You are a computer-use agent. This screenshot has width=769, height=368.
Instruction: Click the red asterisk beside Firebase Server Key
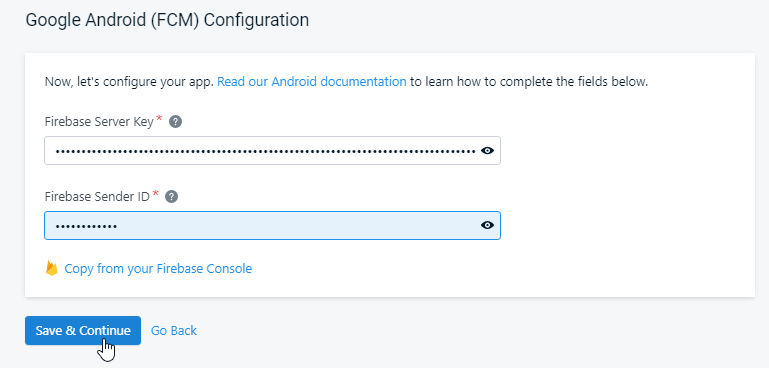(159, 119)
